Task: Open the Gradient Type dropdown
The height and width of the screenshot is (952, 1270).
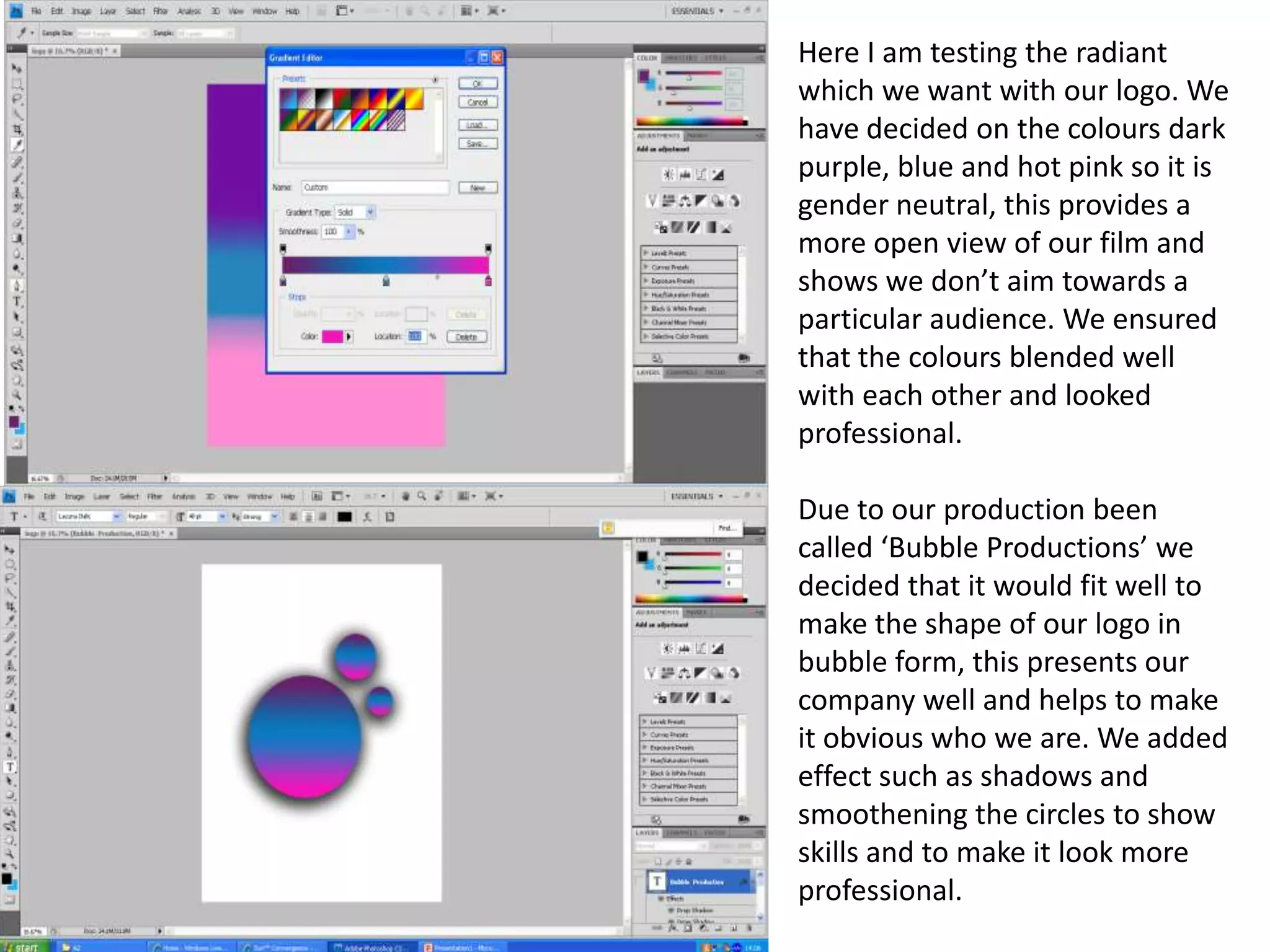Action: click(370, 213)
